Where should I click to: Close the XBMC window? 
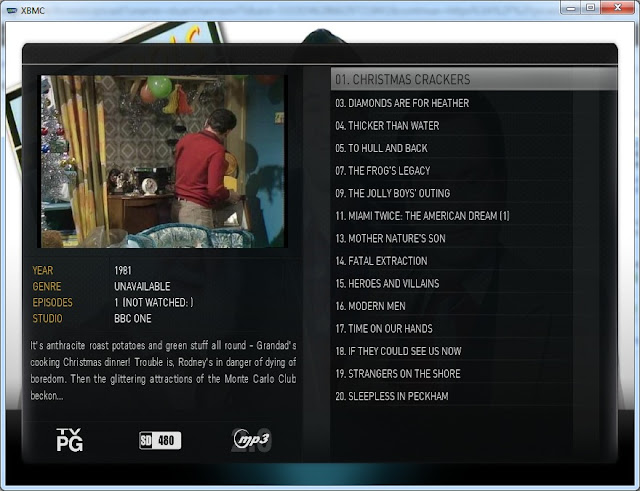point(617,8)
